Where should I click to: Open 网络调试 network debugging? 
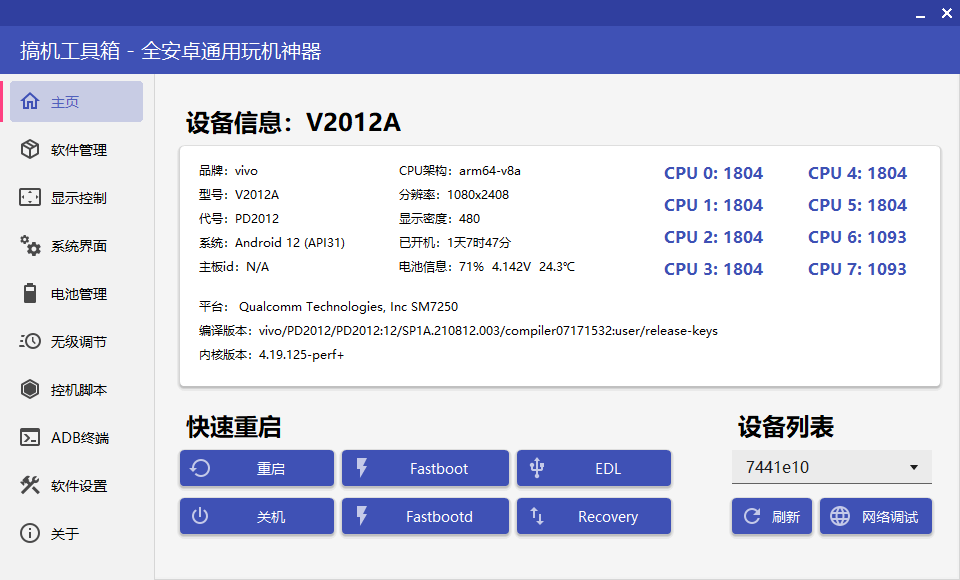click(x=875, y=516)
